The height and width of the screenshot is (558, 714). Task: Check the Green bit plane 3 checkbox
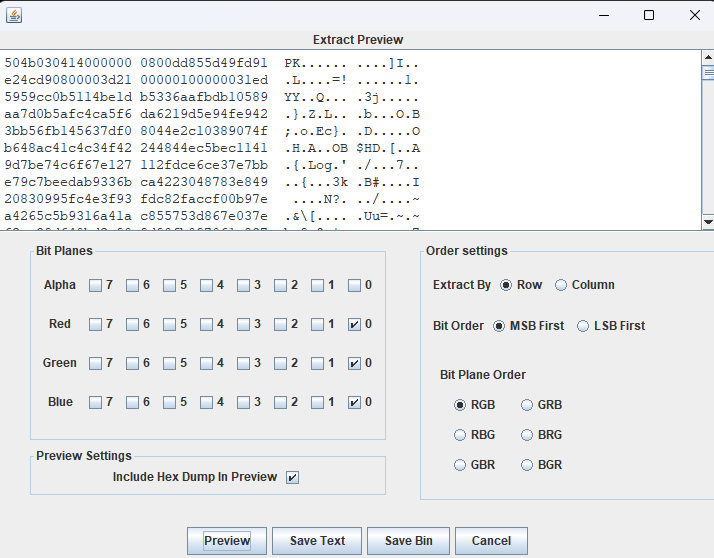click(x=243, y=363)
